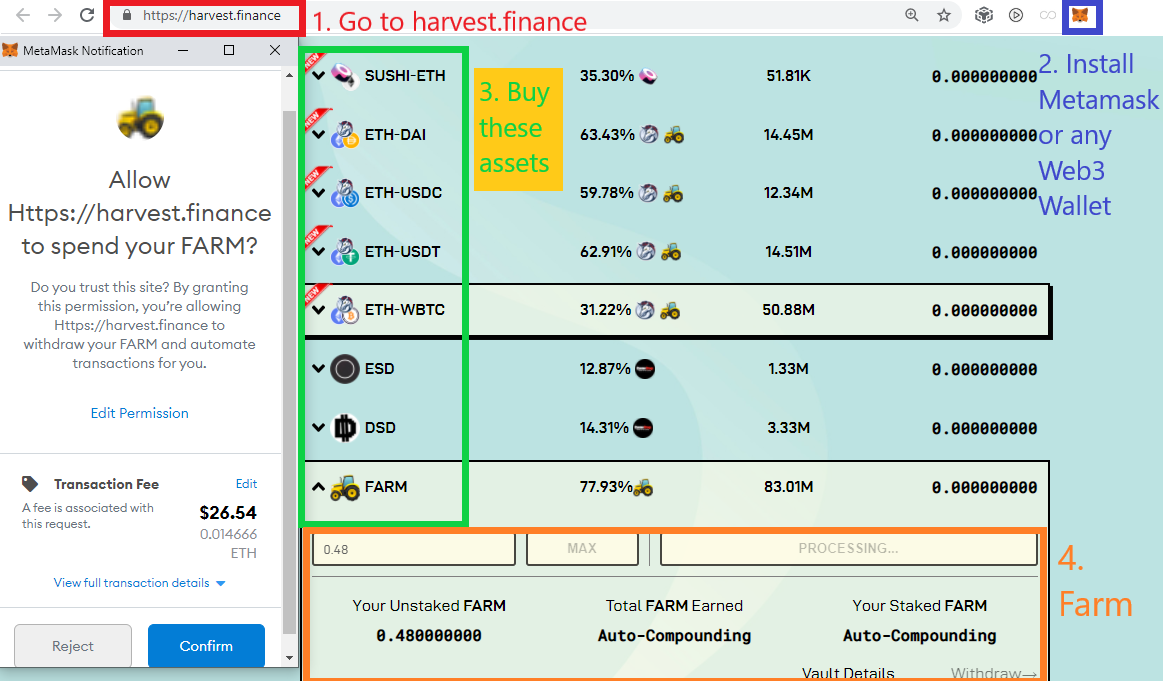
Task: Click the 83.01M value in FARM row
Action: pyautogui.click(x=788, y=487)
